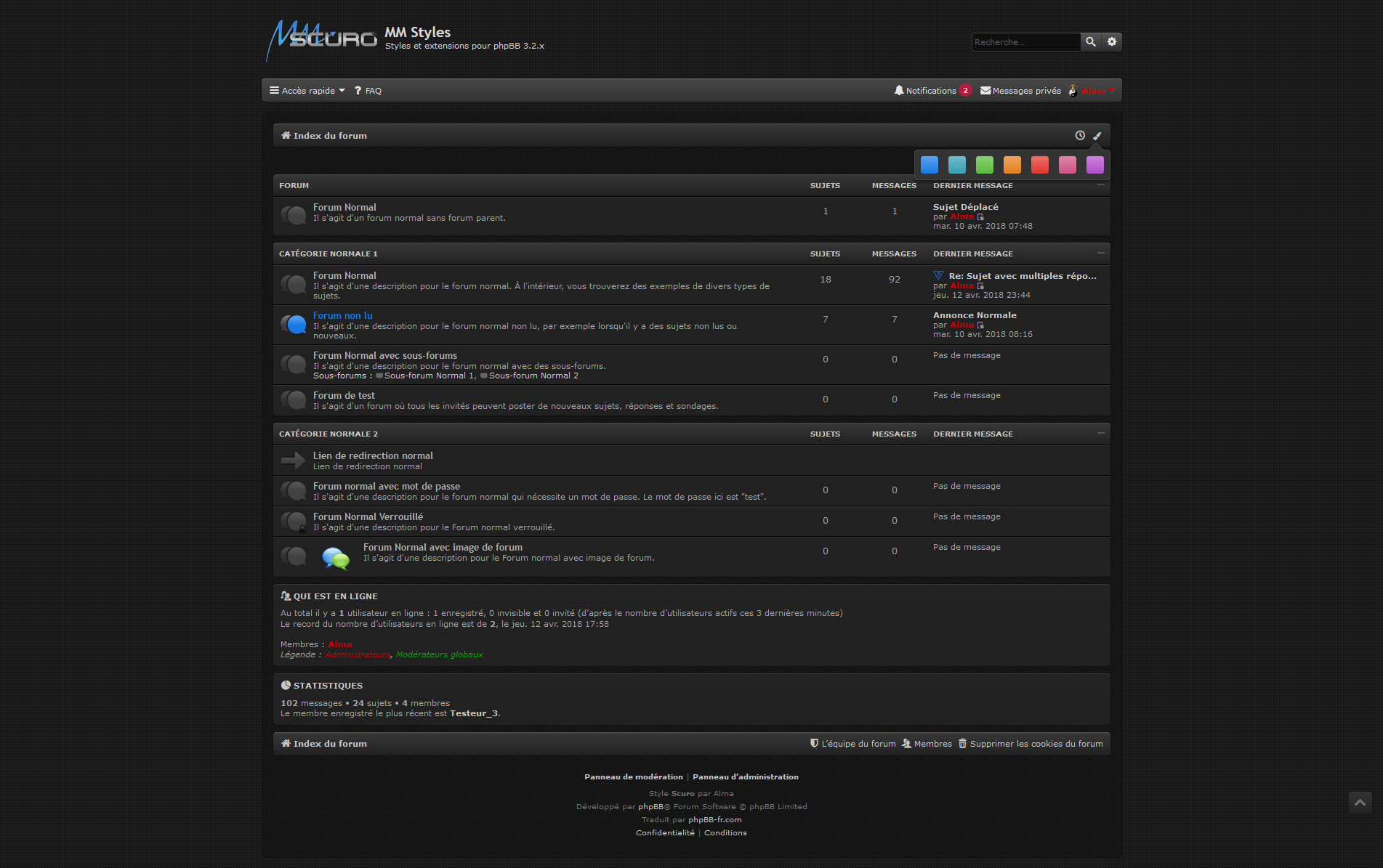Open Sous-forum Normal 1 link

[424, 376]
